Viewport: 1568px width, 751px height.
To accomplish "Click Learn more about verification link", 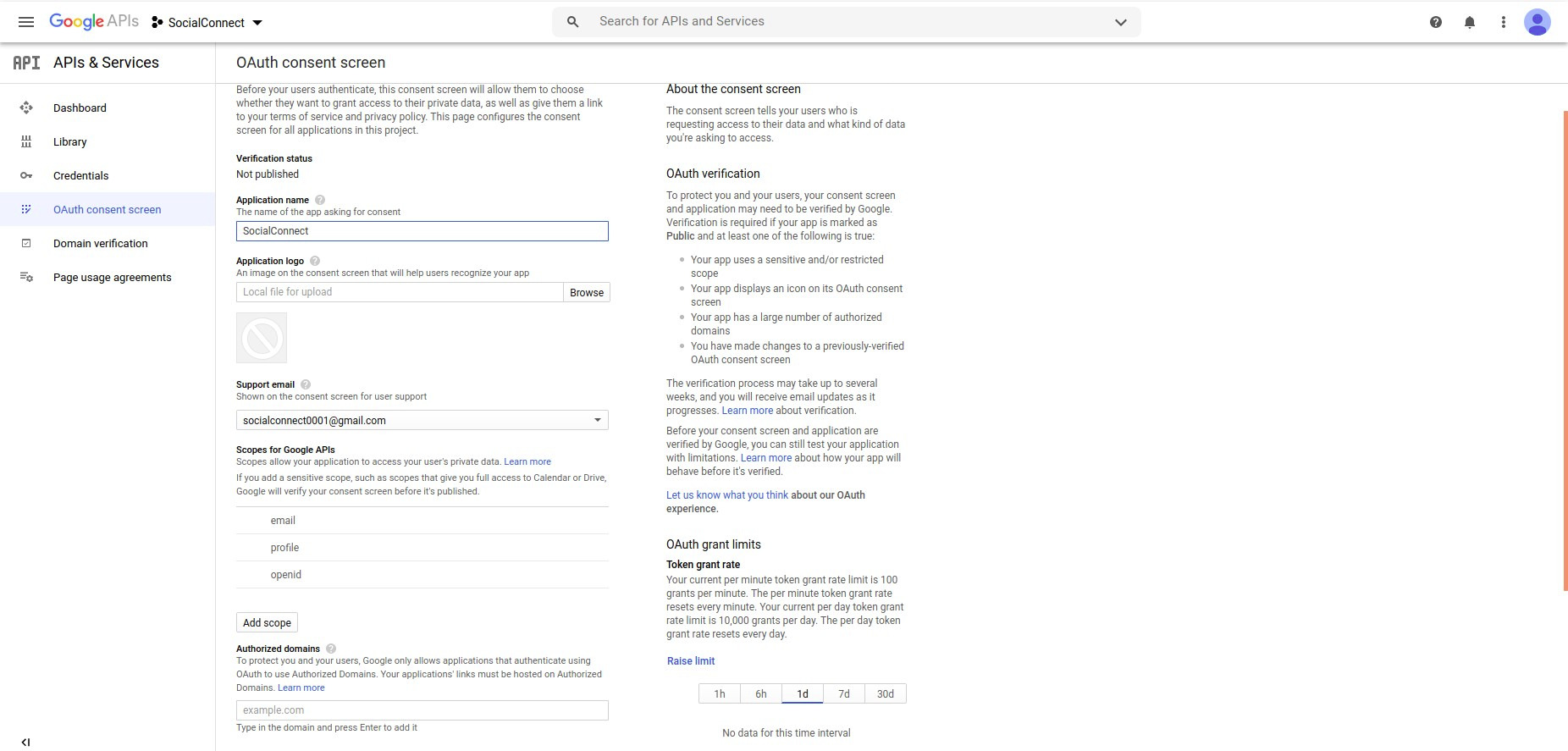I will 748,411.
